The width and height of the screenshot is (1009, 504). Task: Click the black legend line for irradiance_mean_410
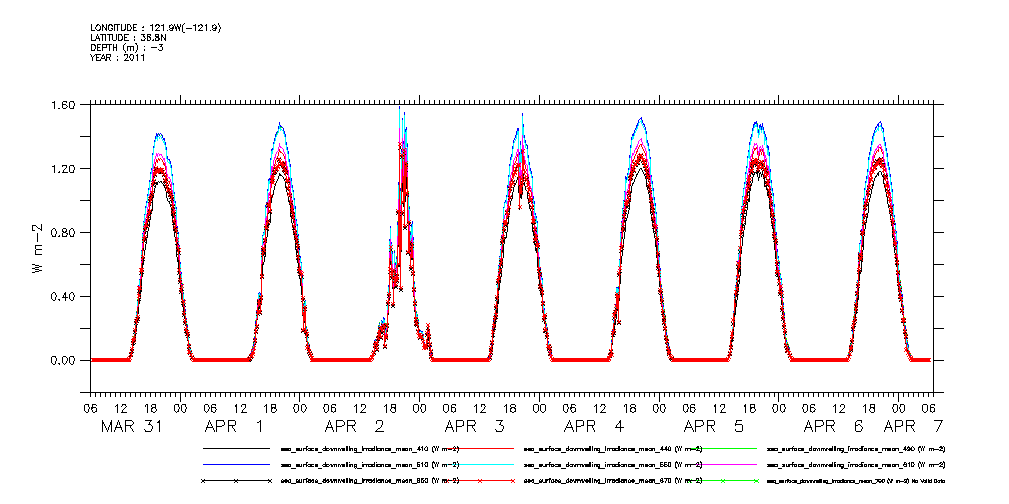[x=236, y=448]
